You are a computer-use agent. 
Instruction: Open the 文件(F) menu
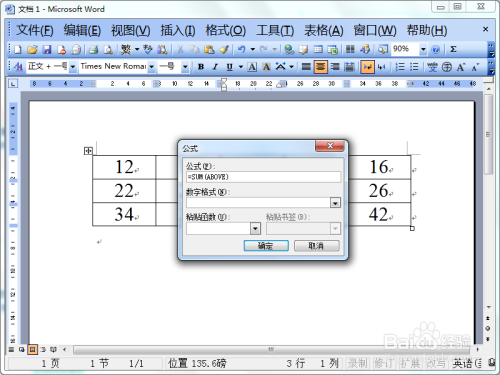pyautogui.click(x=35, y=30)
